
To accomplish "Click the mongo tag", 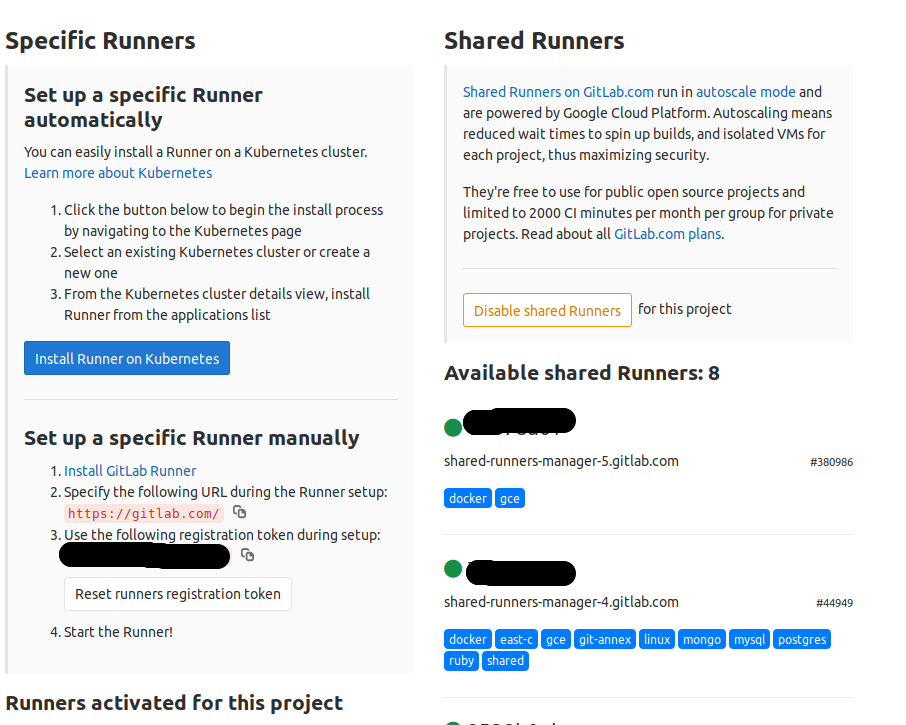I will 702,639.
